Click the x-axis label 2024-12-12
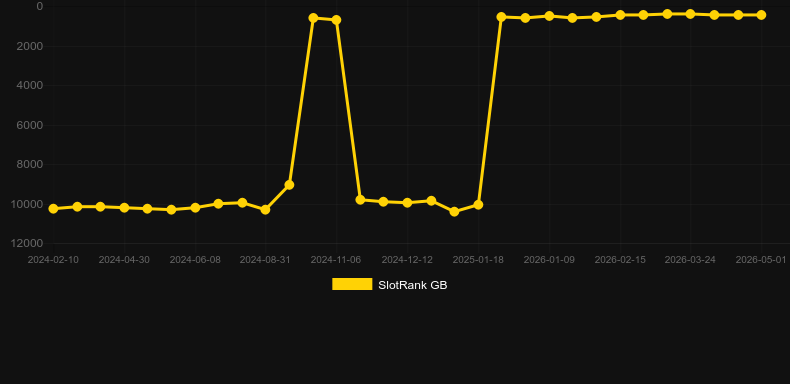 tap(407, 260)
